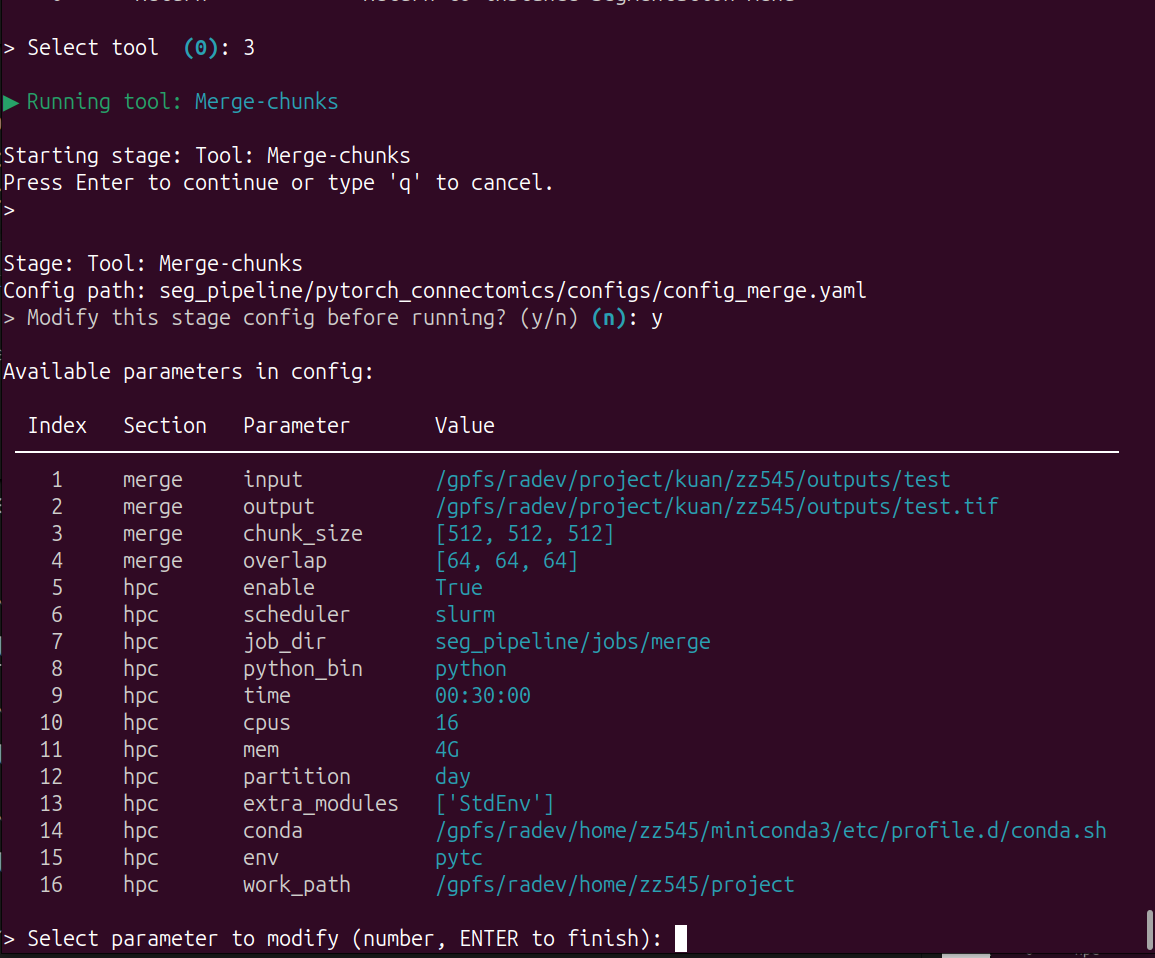Click the hpc enable value True
This screenshot has width=1155, height=958.
click(x=458, y=588)
